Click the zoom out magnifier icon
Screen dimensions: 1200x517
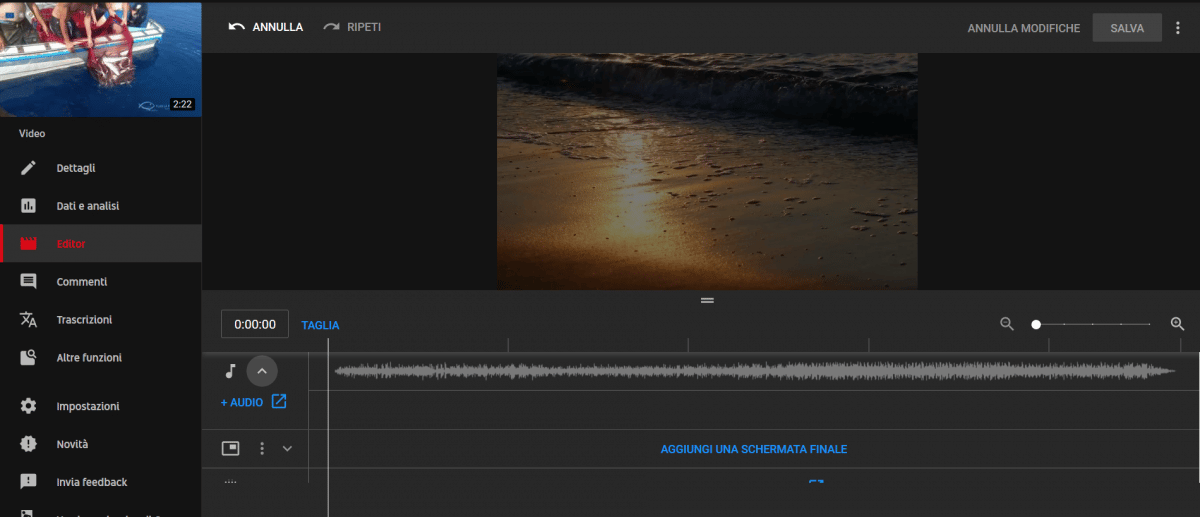click(1007, 324)
